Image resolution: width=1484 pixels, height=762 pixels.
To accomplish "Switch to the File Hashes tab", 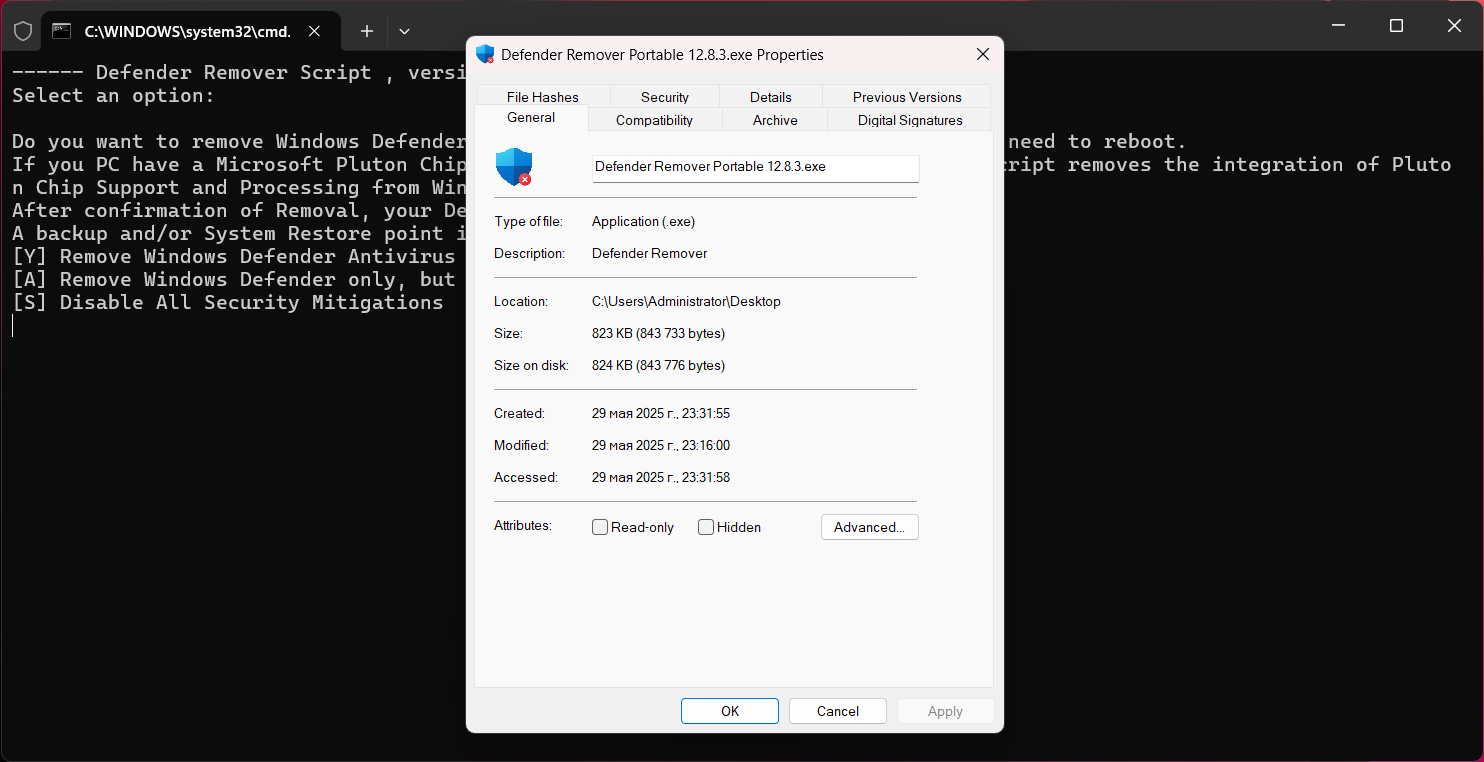I will pos(543,97).
